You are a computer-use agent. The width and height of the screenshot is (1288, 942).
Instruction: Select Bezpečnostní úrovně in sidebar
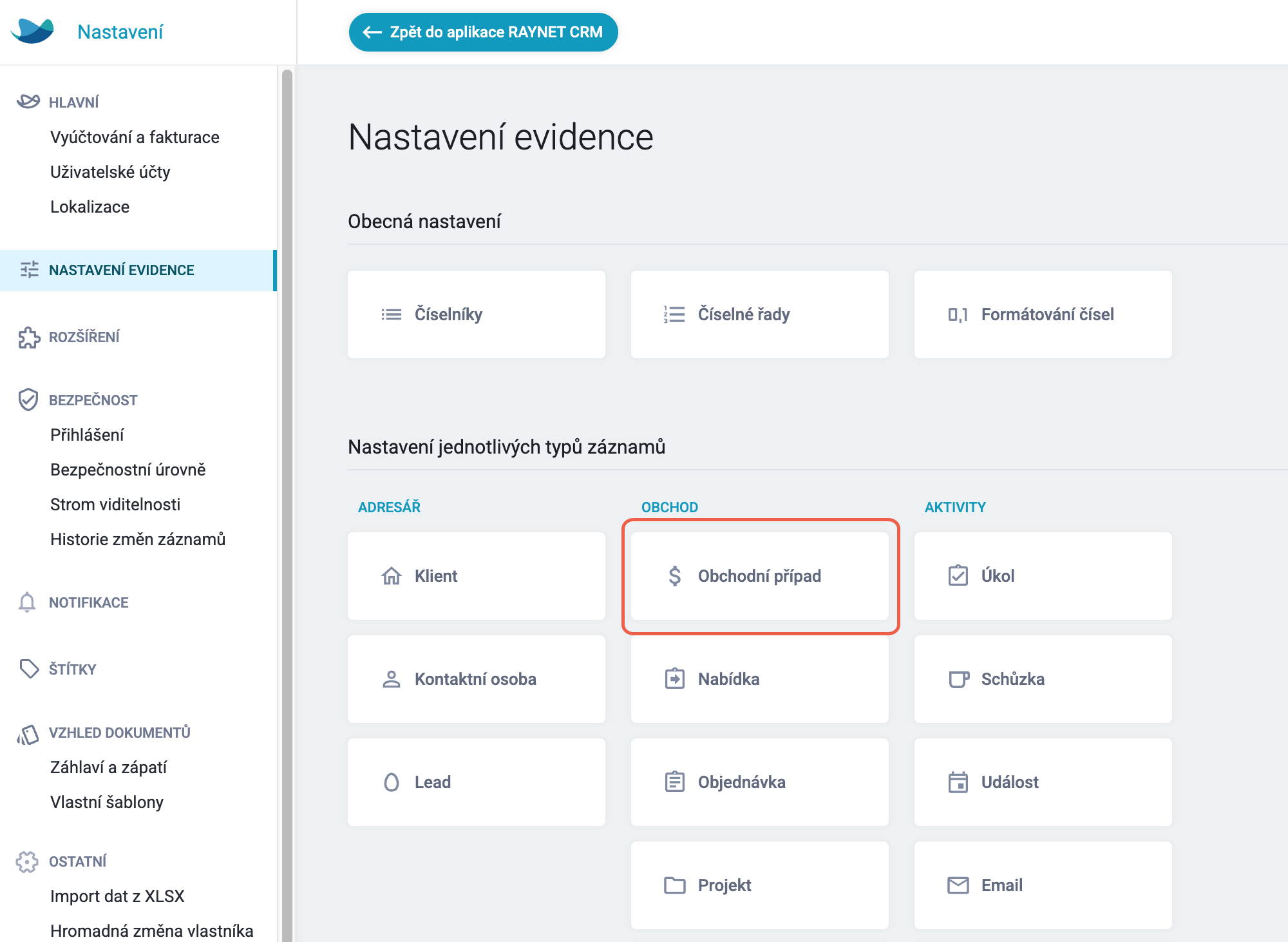[128, 470]
